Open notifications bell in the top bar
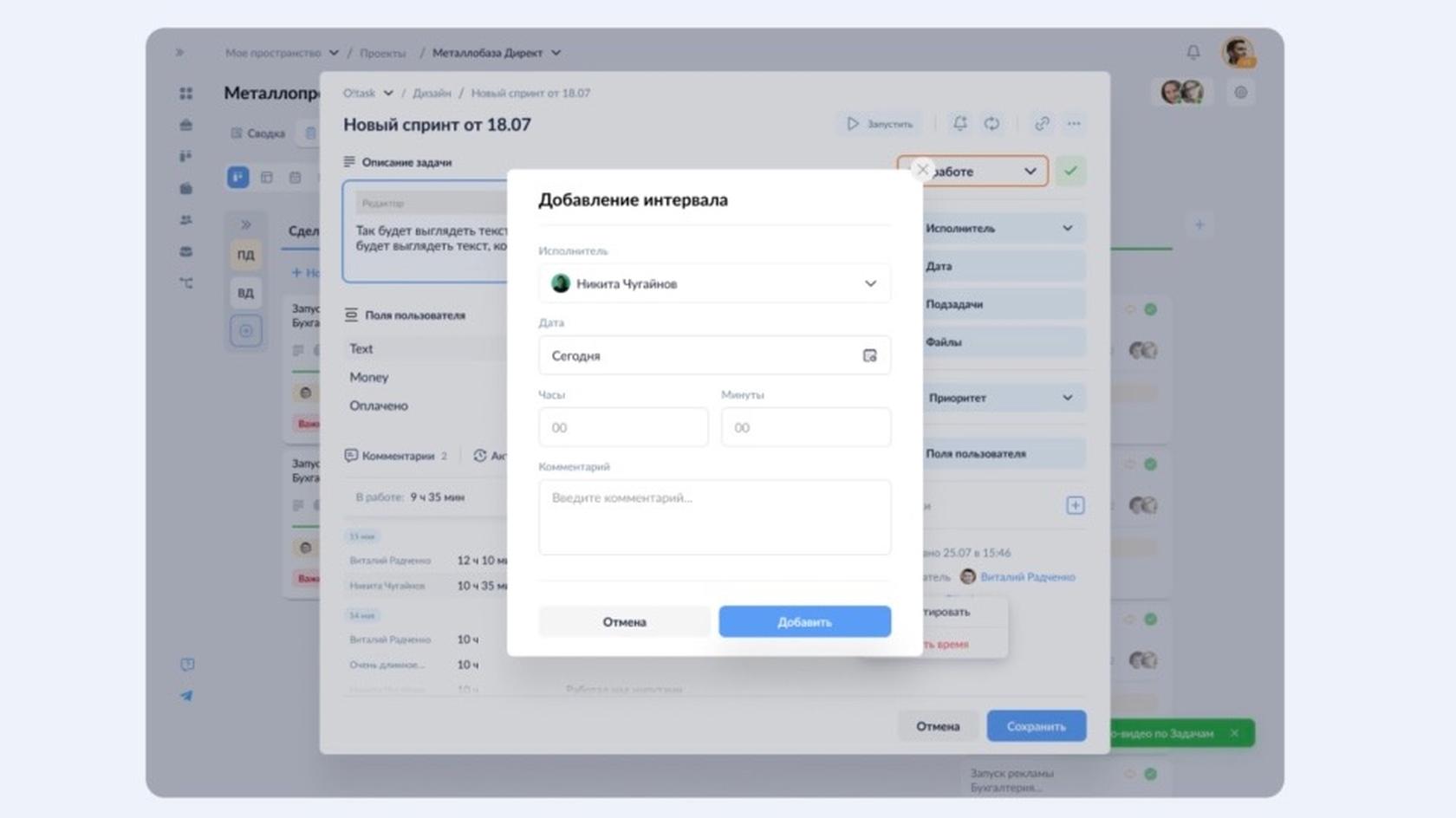The image size is (1456, 818). [x=1193, y=53]
